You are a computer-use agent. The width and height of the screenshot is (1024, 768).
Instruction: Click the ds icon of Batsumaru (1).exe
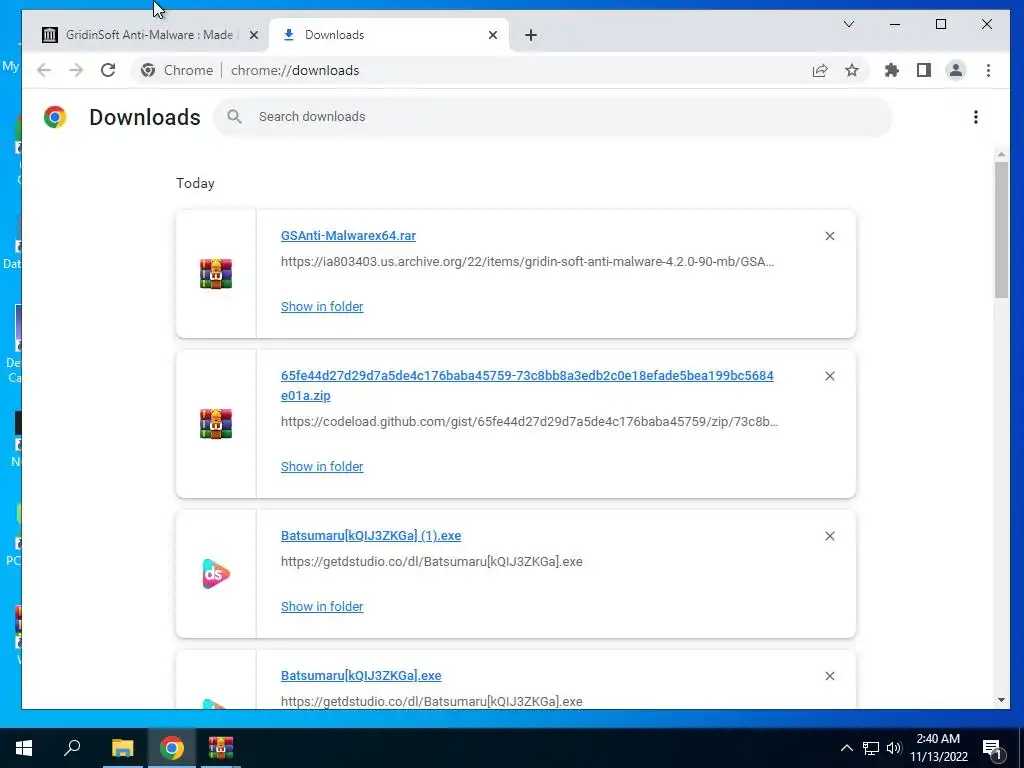tap(216, 574)
